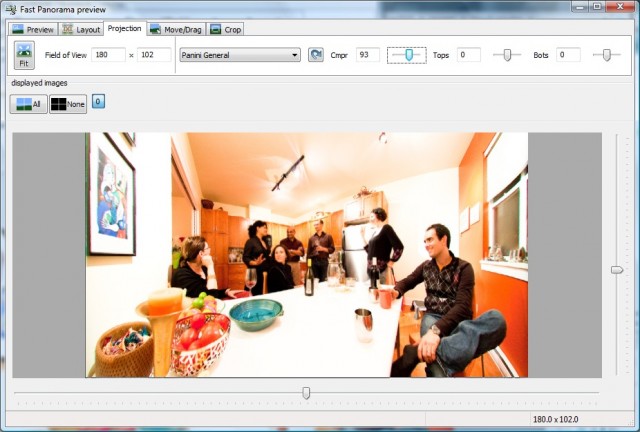Click the Bots value input field

568,55
